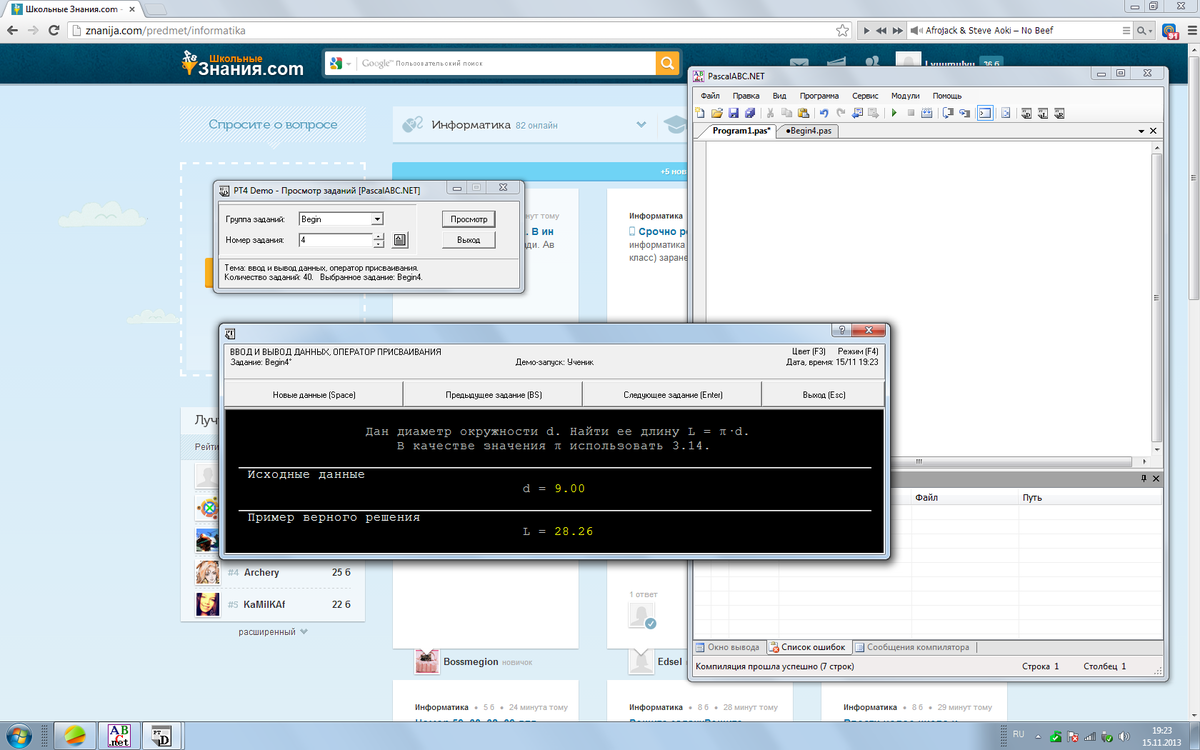Click Новые данные (Space) button
This screenshot has width=1200, height=750.
point(314,395)
